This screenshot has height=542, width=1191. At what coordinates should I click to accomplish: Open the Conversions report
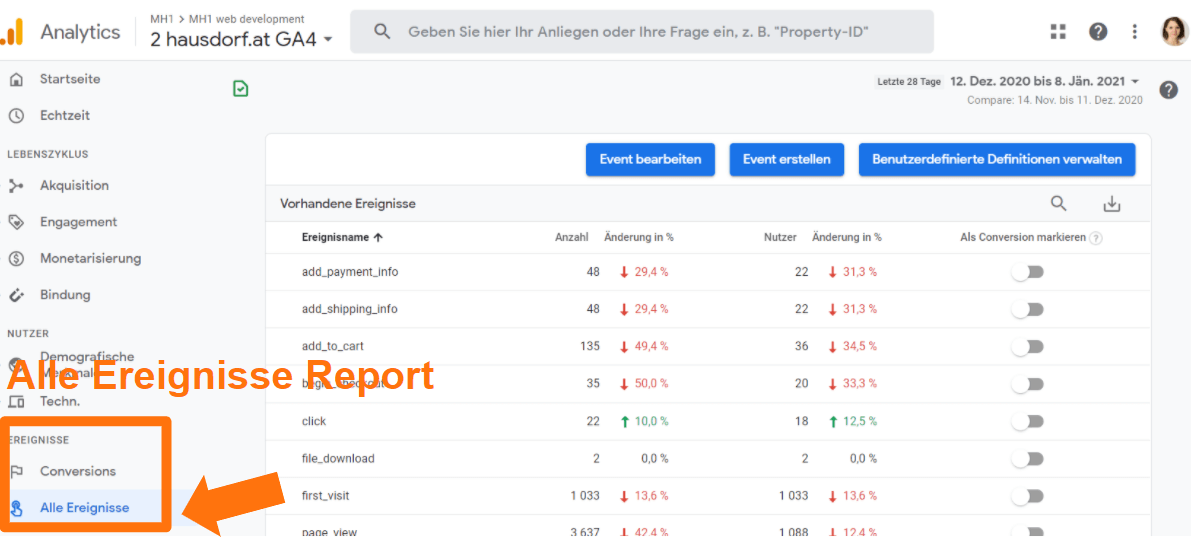pyautogui.click(x=77, y=471)
